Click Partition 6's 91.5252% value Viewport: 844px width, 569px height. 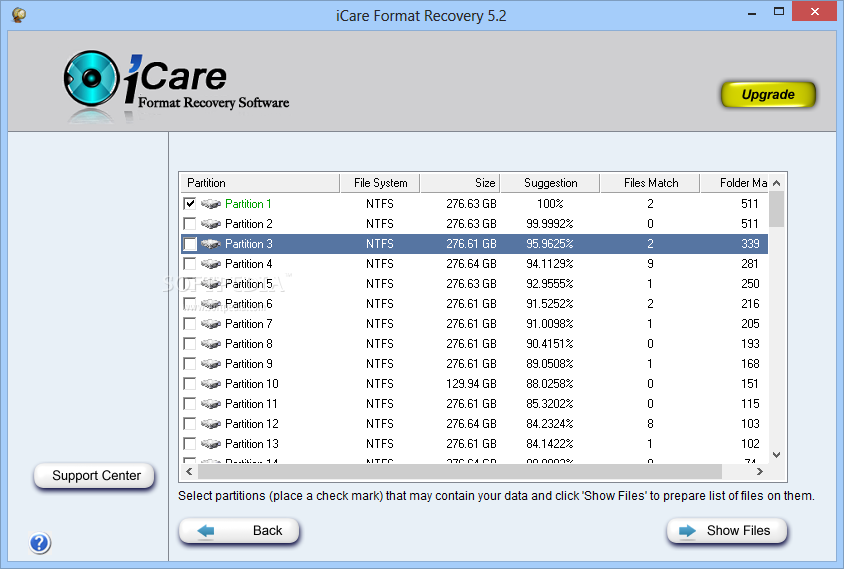[x=550, y=304]
